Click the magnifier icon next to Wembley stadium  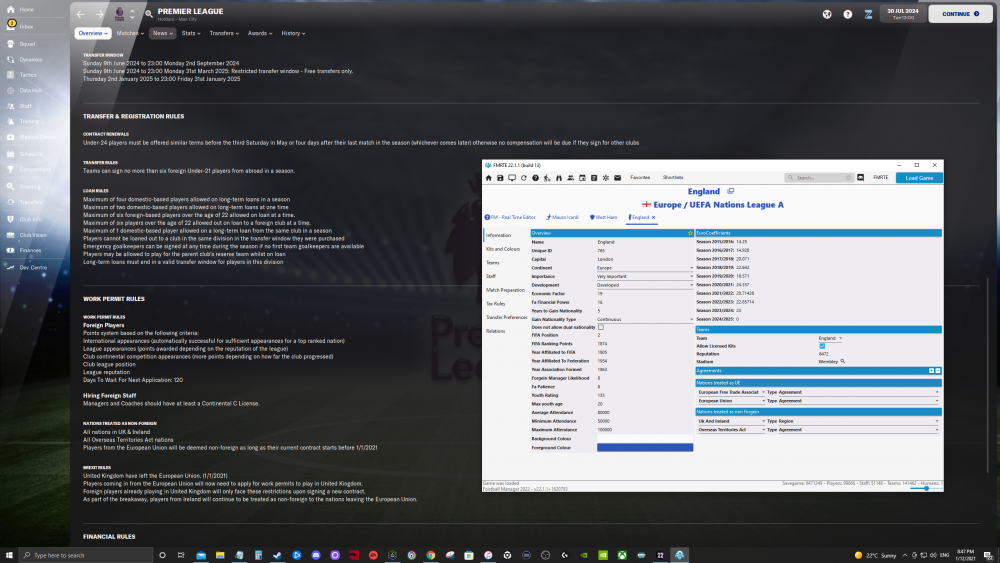pos(842,362)
